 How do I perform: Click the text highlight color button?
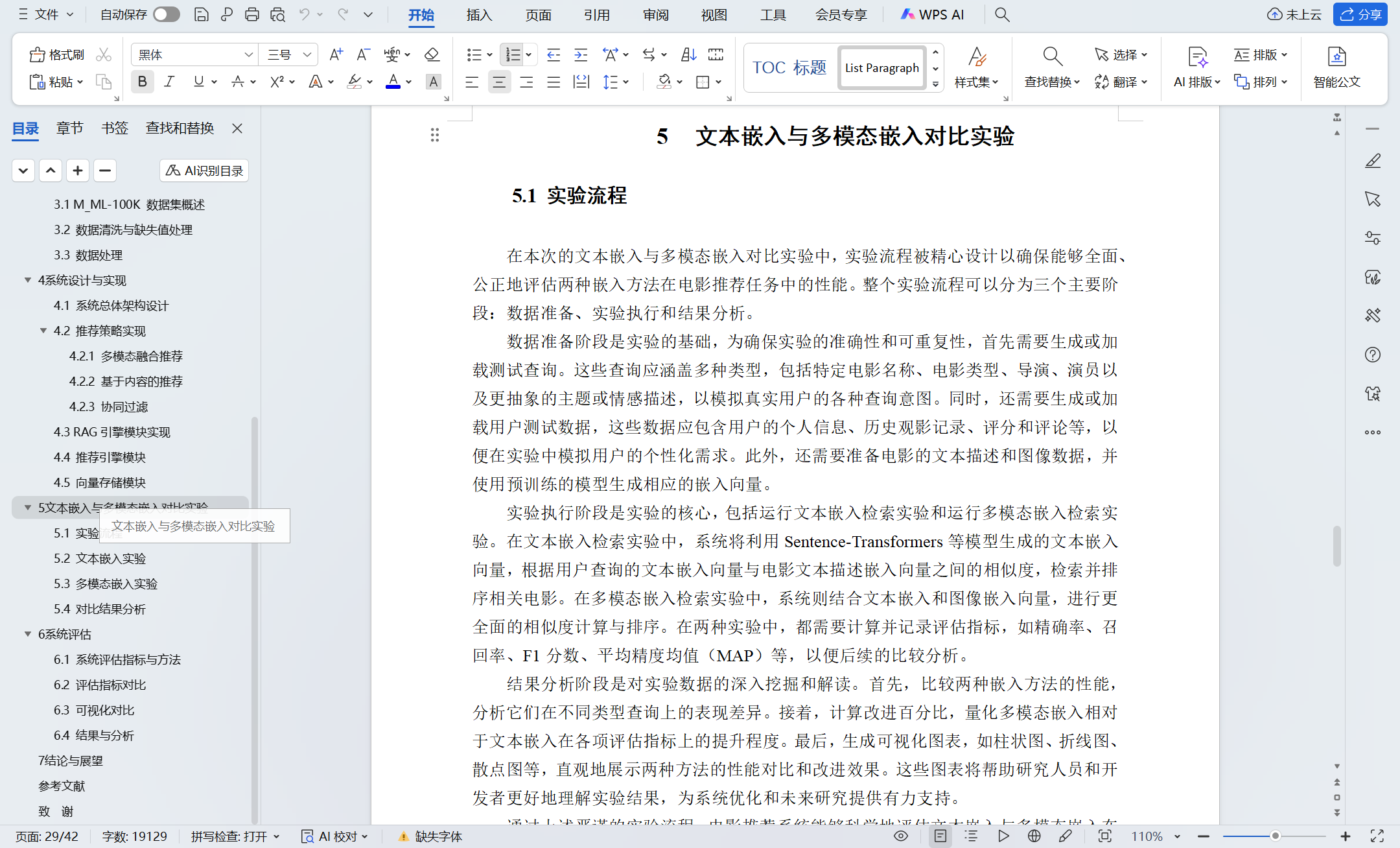pyautogui.click(x=354, y=82)
